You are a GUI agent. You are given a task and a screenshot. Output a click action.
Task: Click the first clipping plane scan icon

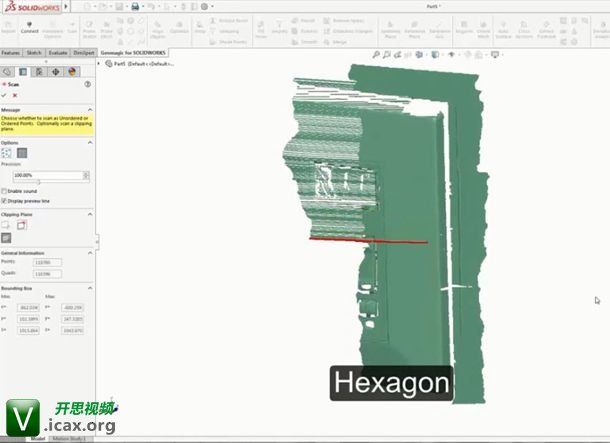[x=6, y=225]
